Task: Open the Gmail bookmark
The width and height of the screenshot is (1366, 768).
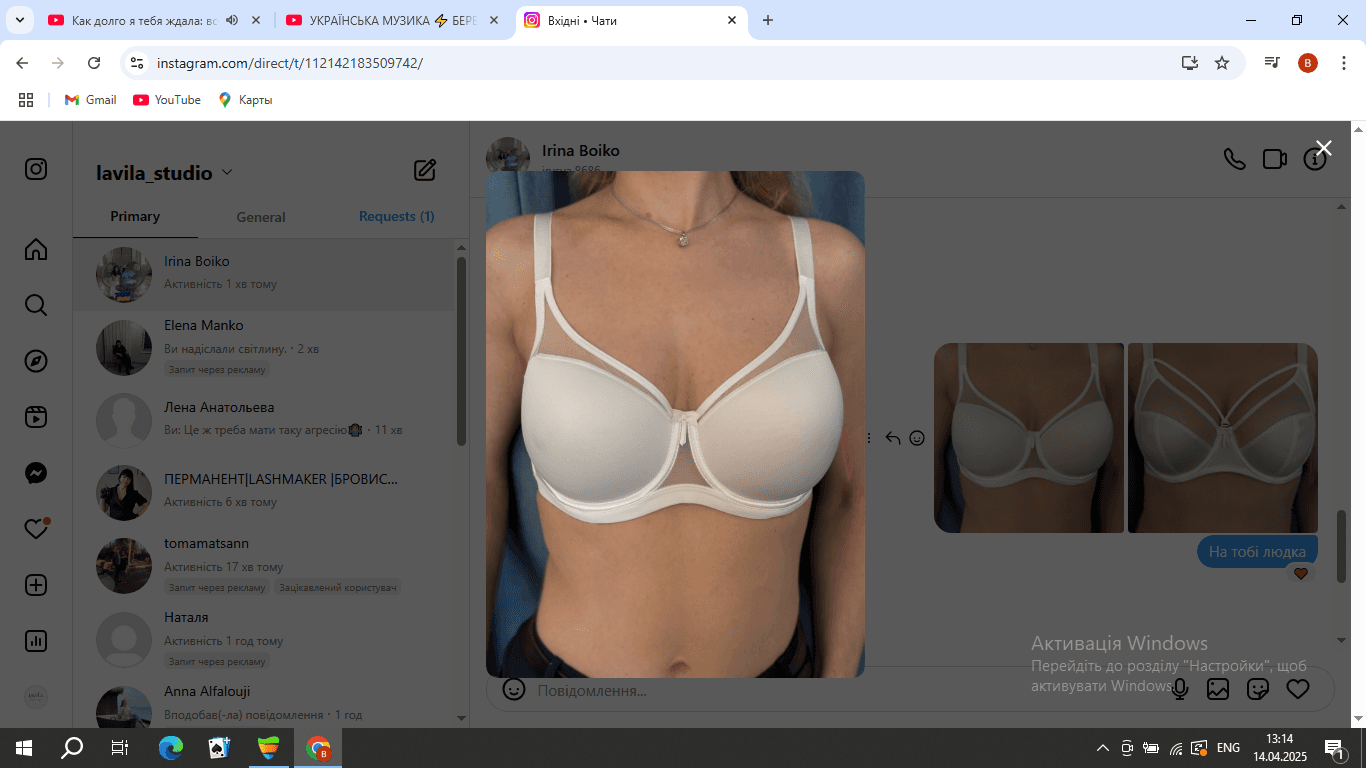Action: 90,100
